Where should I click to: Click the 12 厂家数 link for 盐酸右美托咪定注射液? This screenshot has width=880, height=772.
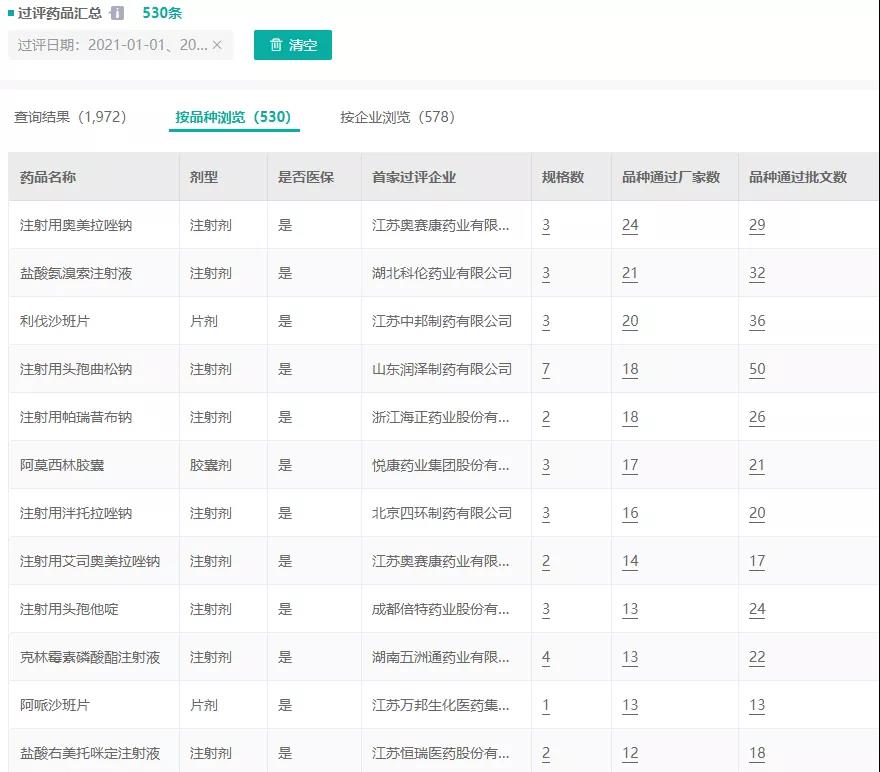(x=630, y=753)
